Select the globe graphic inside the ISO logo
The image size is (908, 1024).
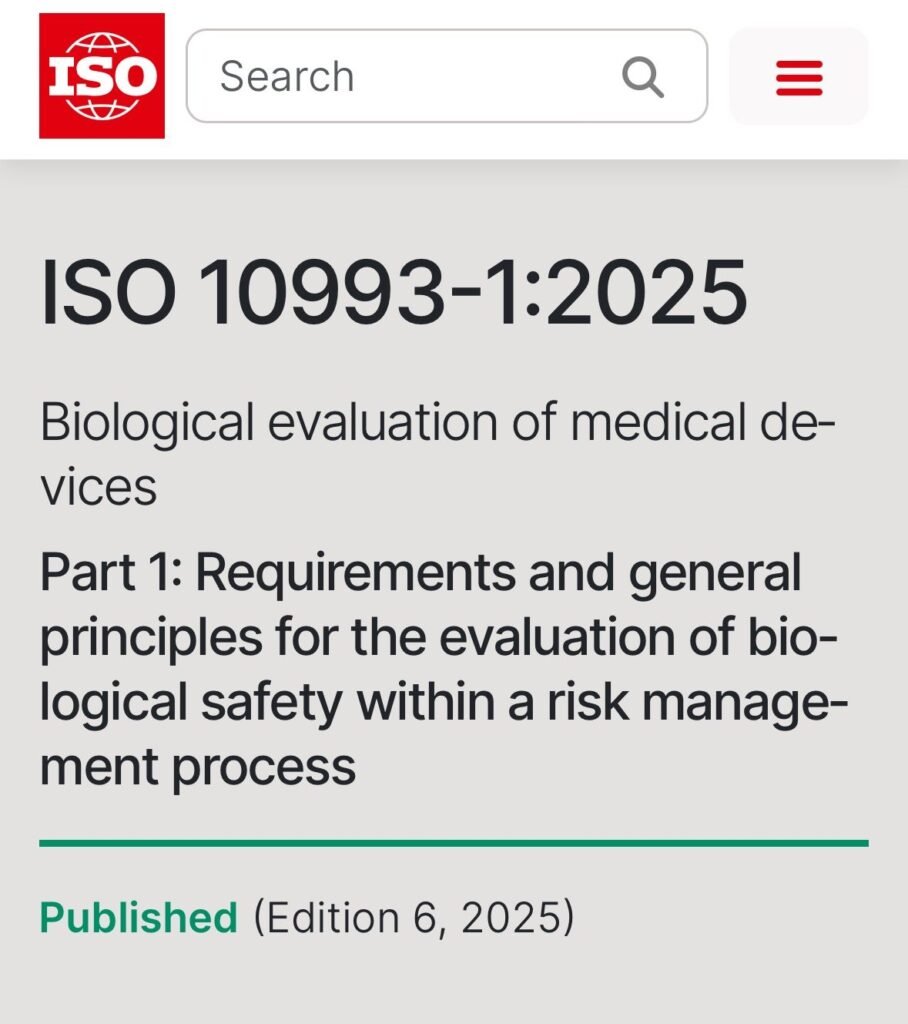click(x=100, y=73)
